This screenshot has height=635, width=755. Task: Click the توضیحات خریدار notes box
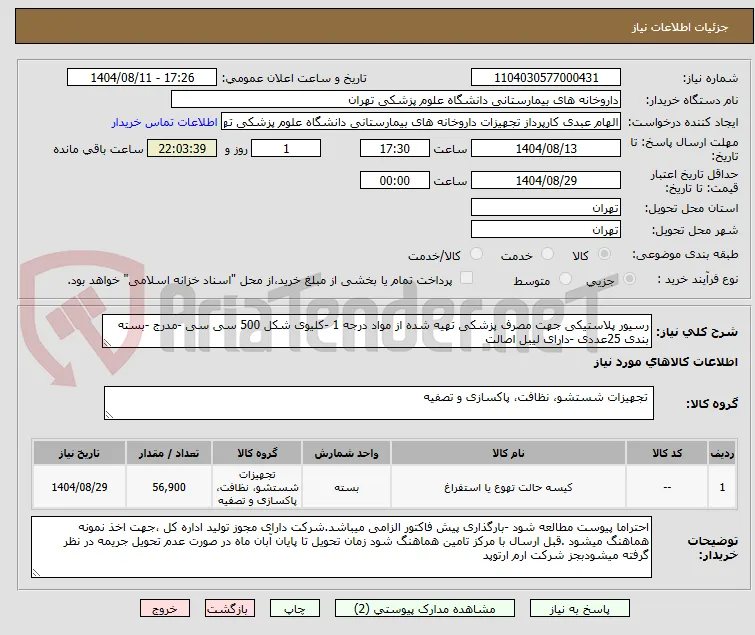point(341,547)
